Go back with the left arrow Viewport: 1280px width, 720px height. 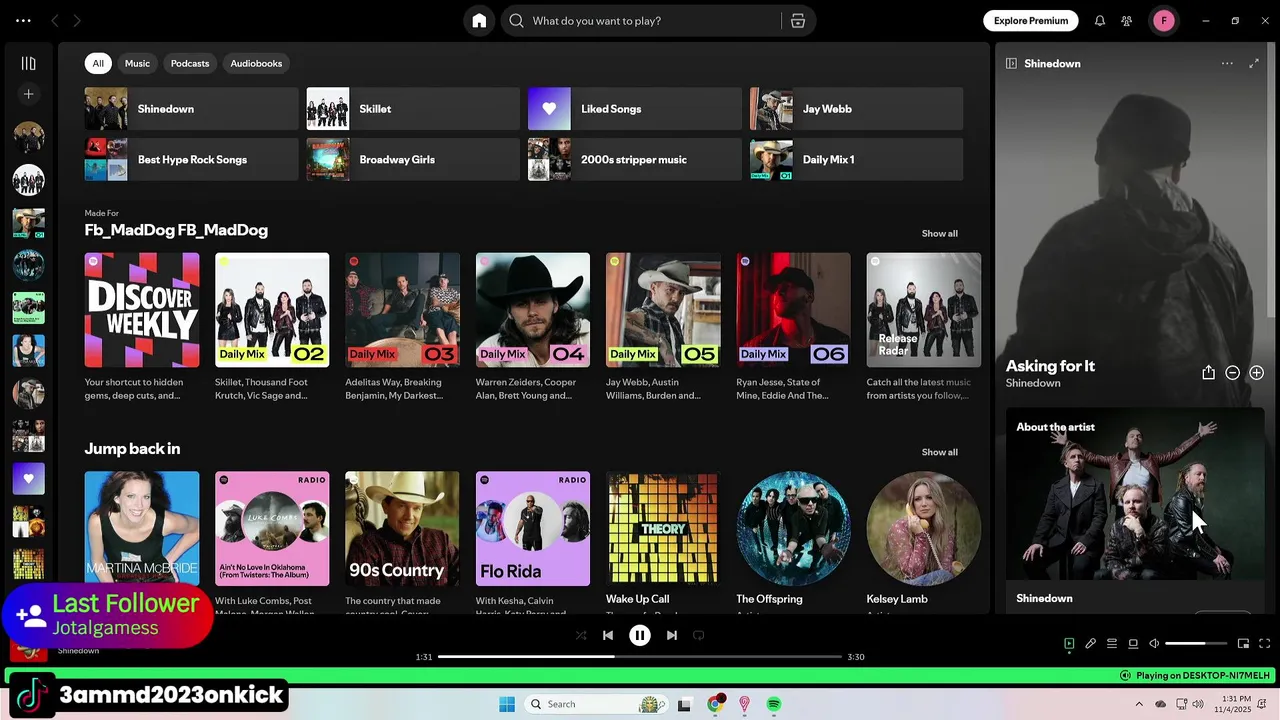pos(55,21)
